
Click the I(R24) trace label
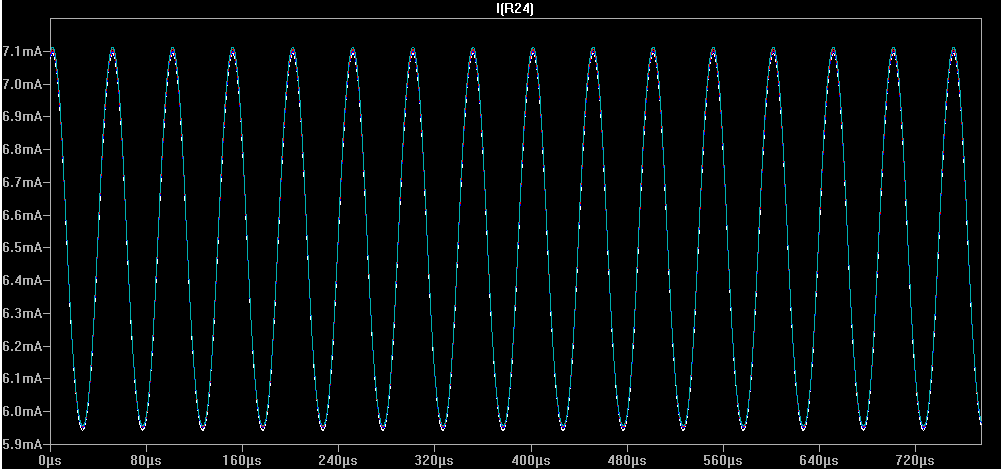pos(515,9)
